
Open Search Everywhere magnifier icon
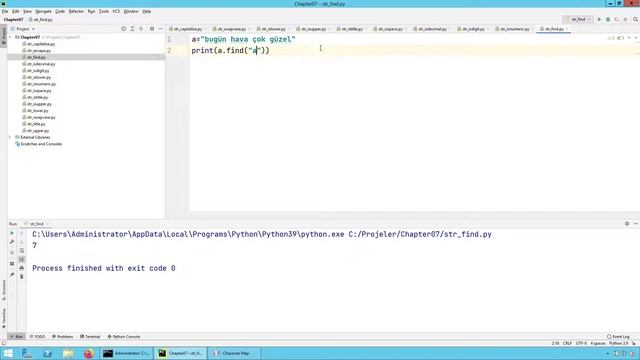pyautogui.click(x=635, y=19)
